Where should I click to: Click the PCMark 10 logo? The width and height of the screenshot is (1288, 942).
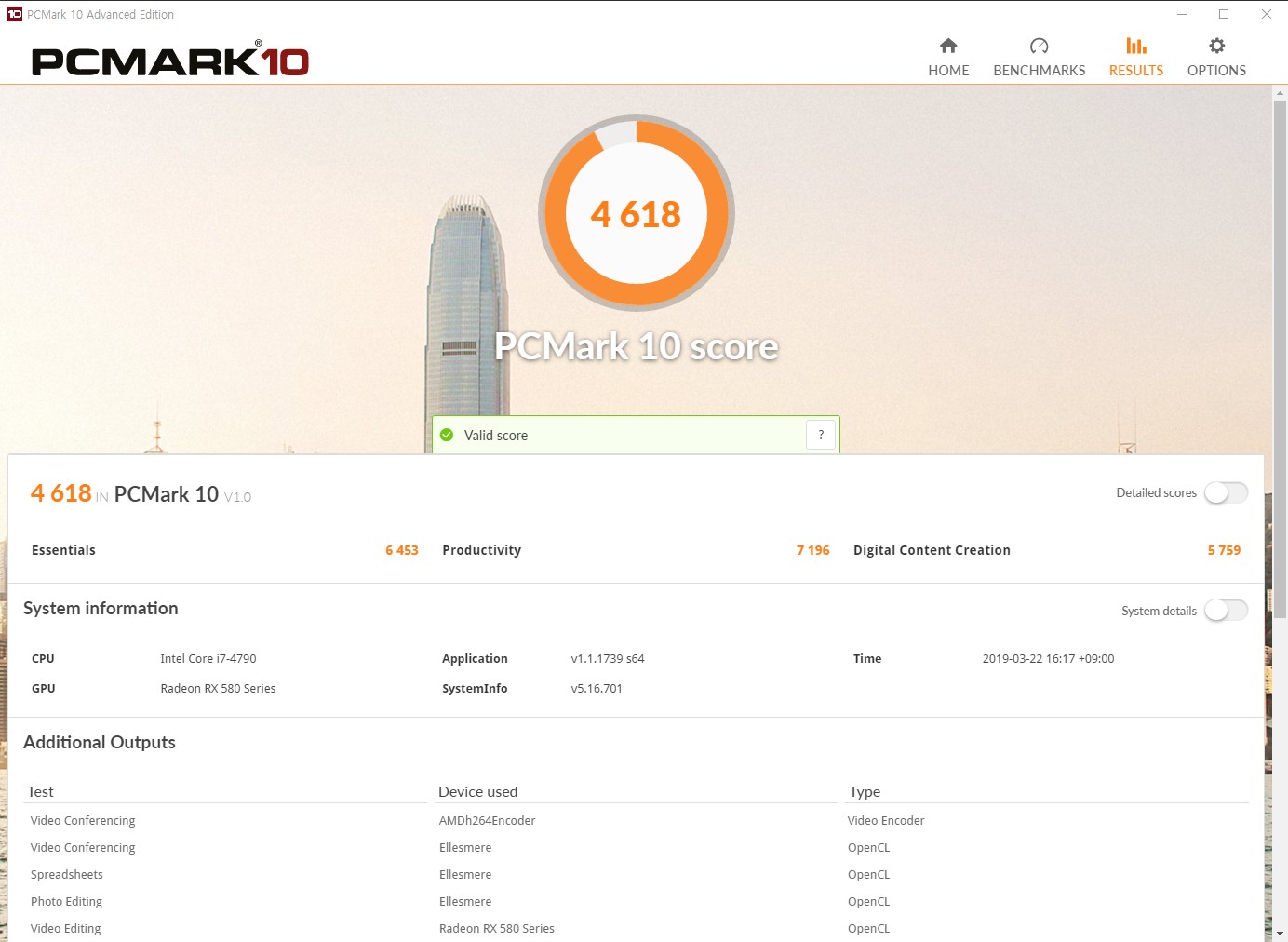click(170, 60)
